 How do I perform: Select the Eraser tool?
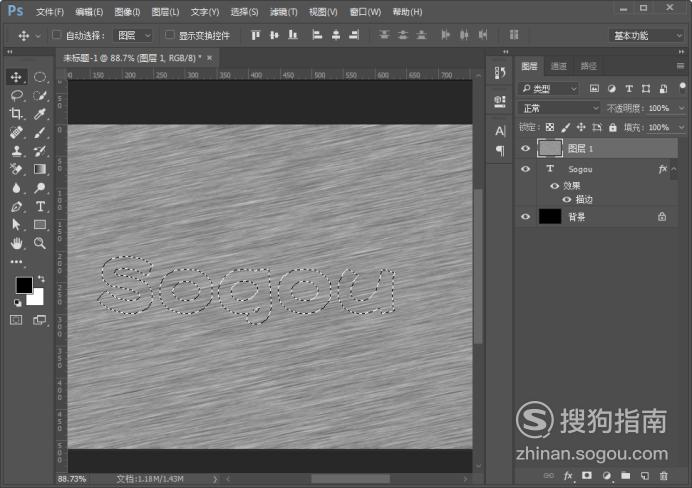point(16,169)
